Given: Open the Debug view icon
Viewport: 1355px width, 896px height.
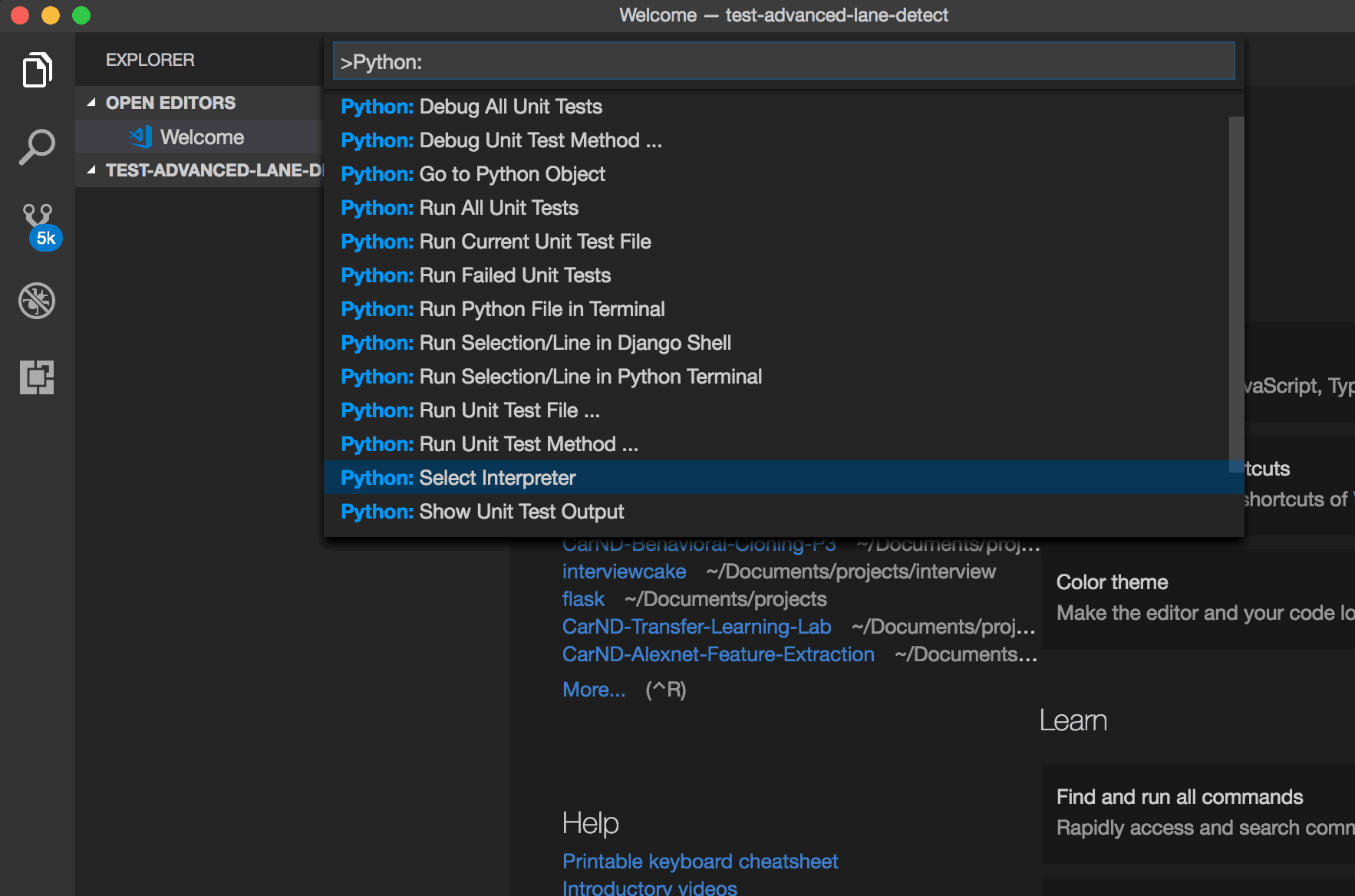Looking at the screenshot, I should (37, 301).
